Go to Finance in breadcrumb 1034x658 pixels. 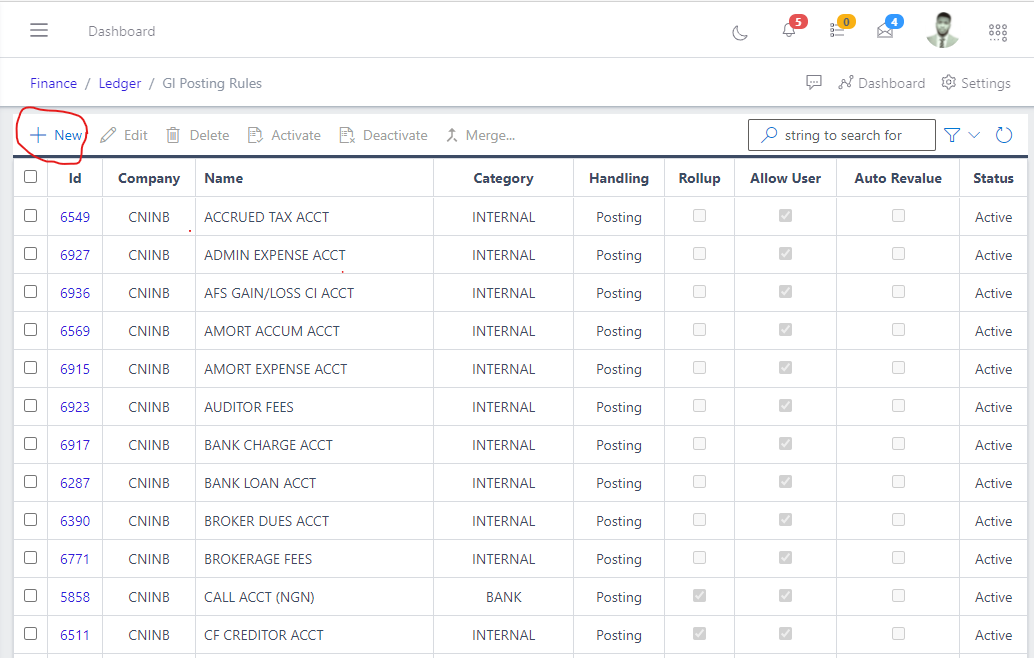pos(53,83)
